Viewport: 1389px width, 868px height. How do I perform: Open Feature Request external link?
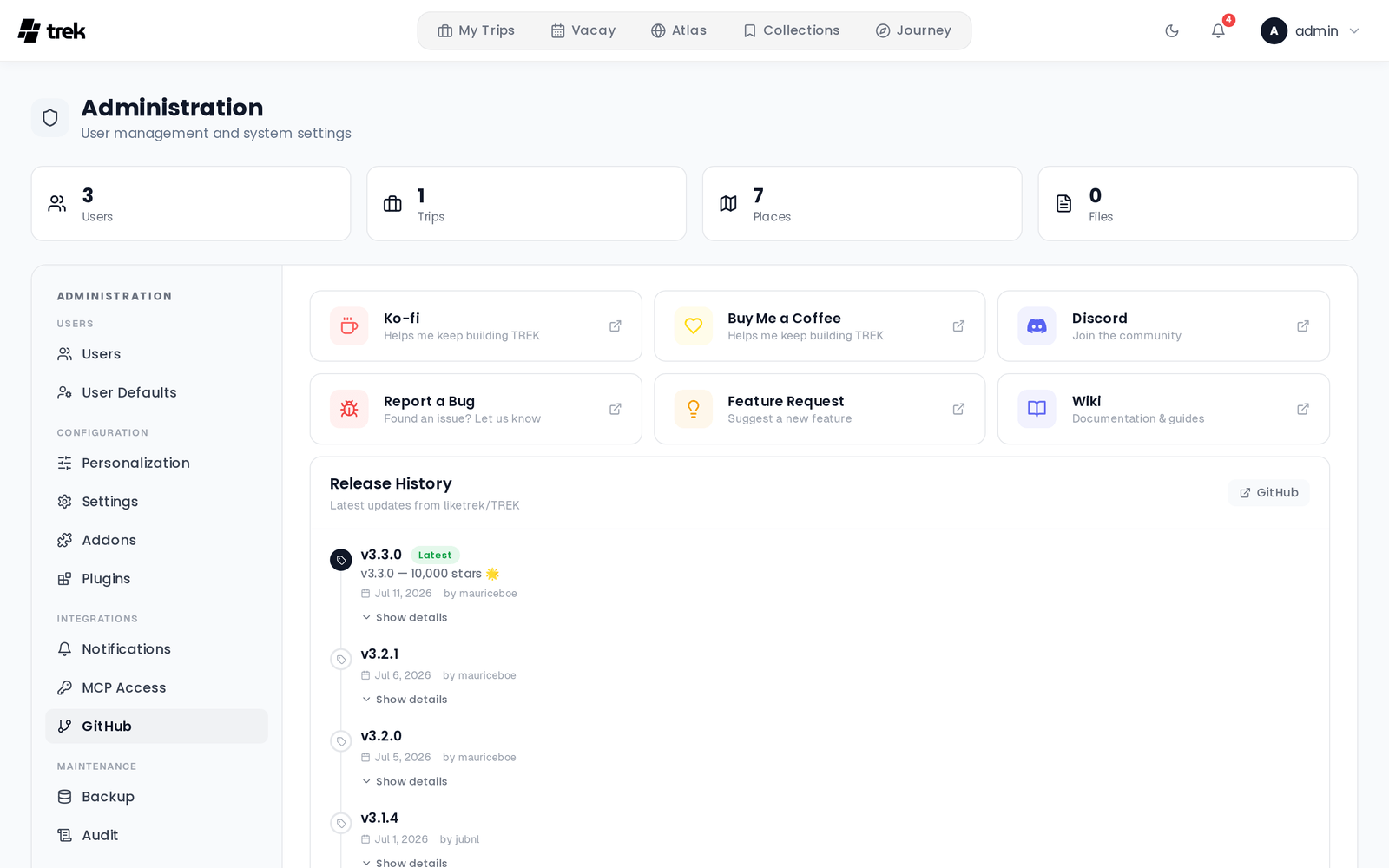pos(958,409)
